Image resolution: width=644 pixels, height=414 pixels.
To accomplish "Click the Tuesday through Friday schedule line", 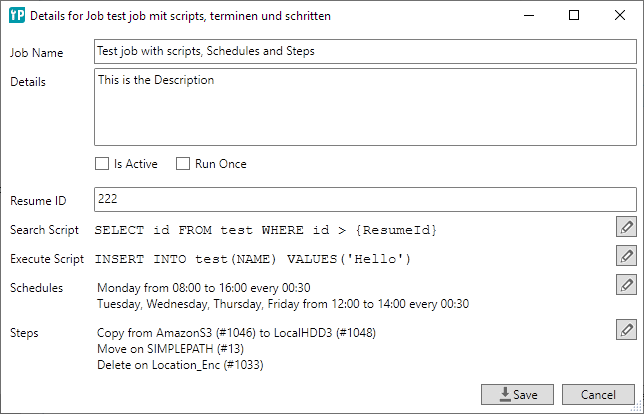I will 283,304.
